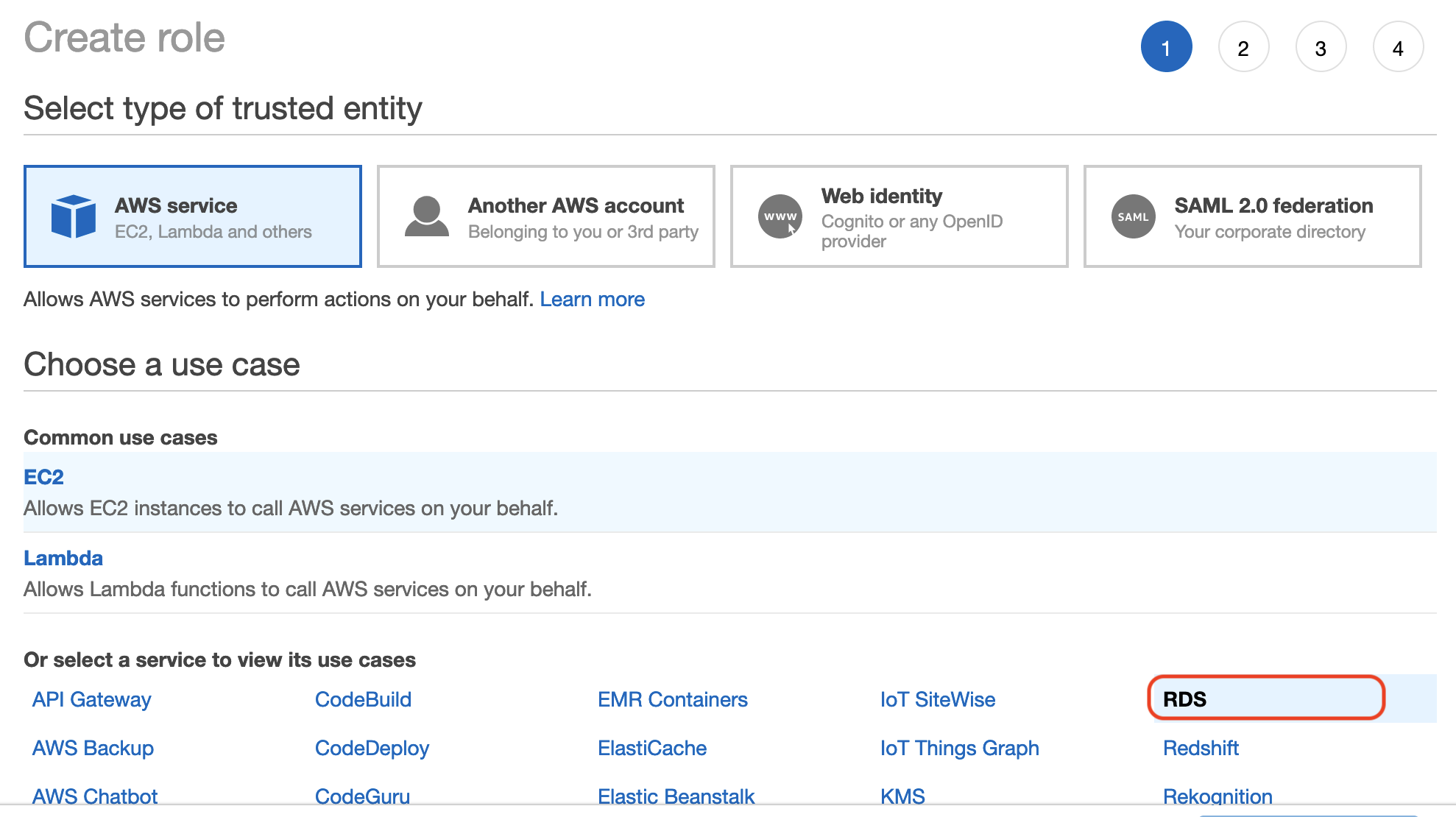The width and height of the screenshot is (1456, 817).
Task: Click the AWS service cube icon
Action: click(74, 216)
